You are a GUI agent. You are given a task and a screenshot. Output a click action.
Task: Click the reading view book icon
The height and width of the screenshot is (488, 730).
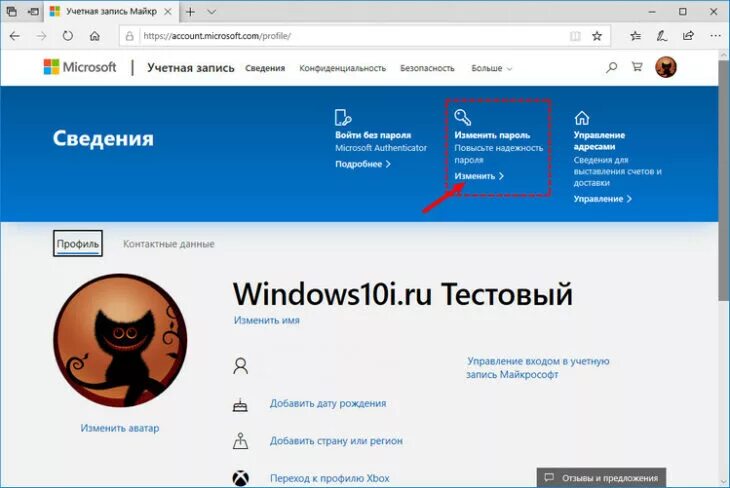(x=575, y=36)
